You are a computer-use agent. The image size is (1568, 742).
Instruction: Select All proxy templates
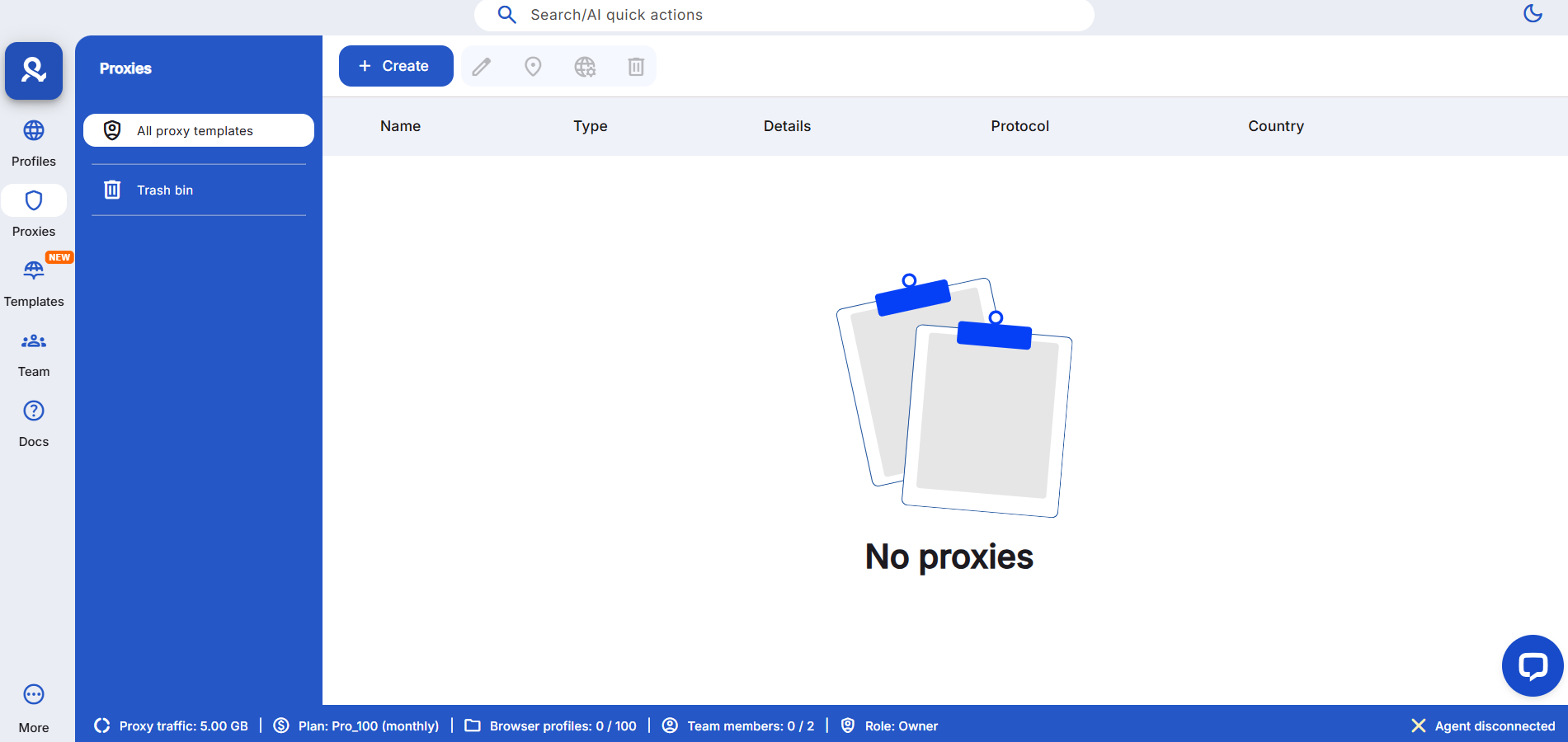pyautogui.click(x=199, y=130)
